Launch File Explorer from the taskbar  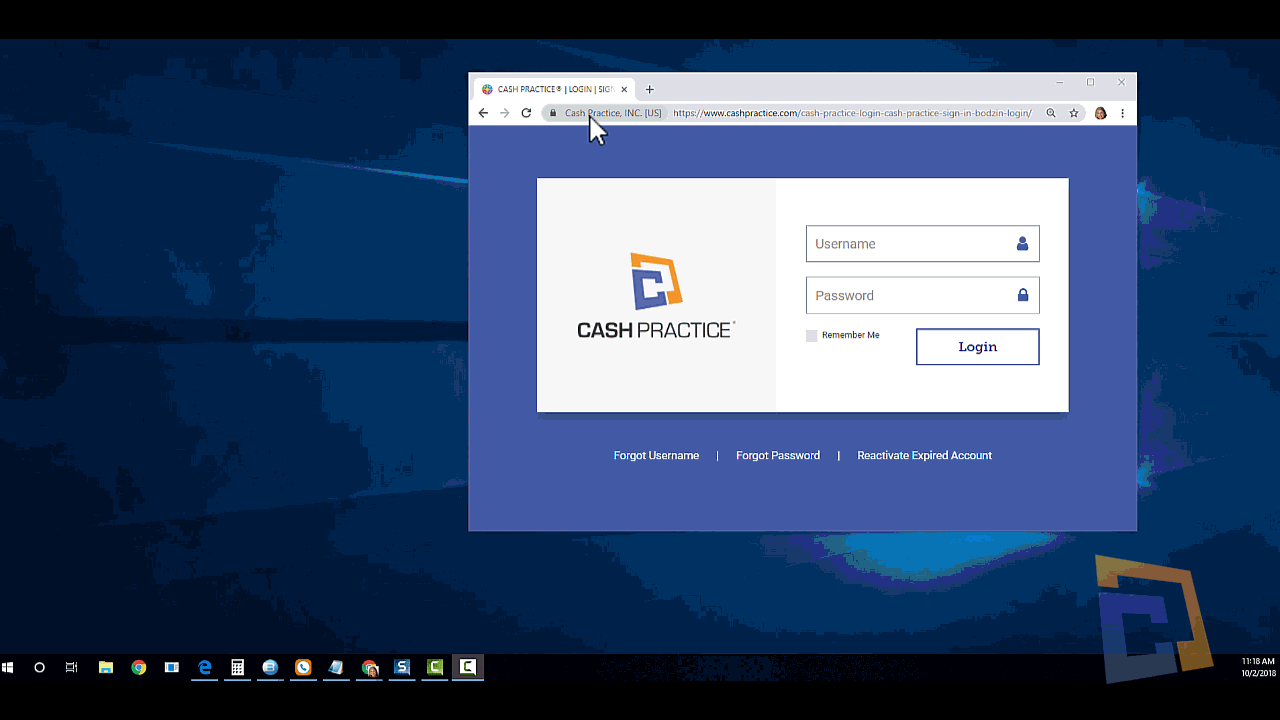pyautogui.click(x=106, y=667)
